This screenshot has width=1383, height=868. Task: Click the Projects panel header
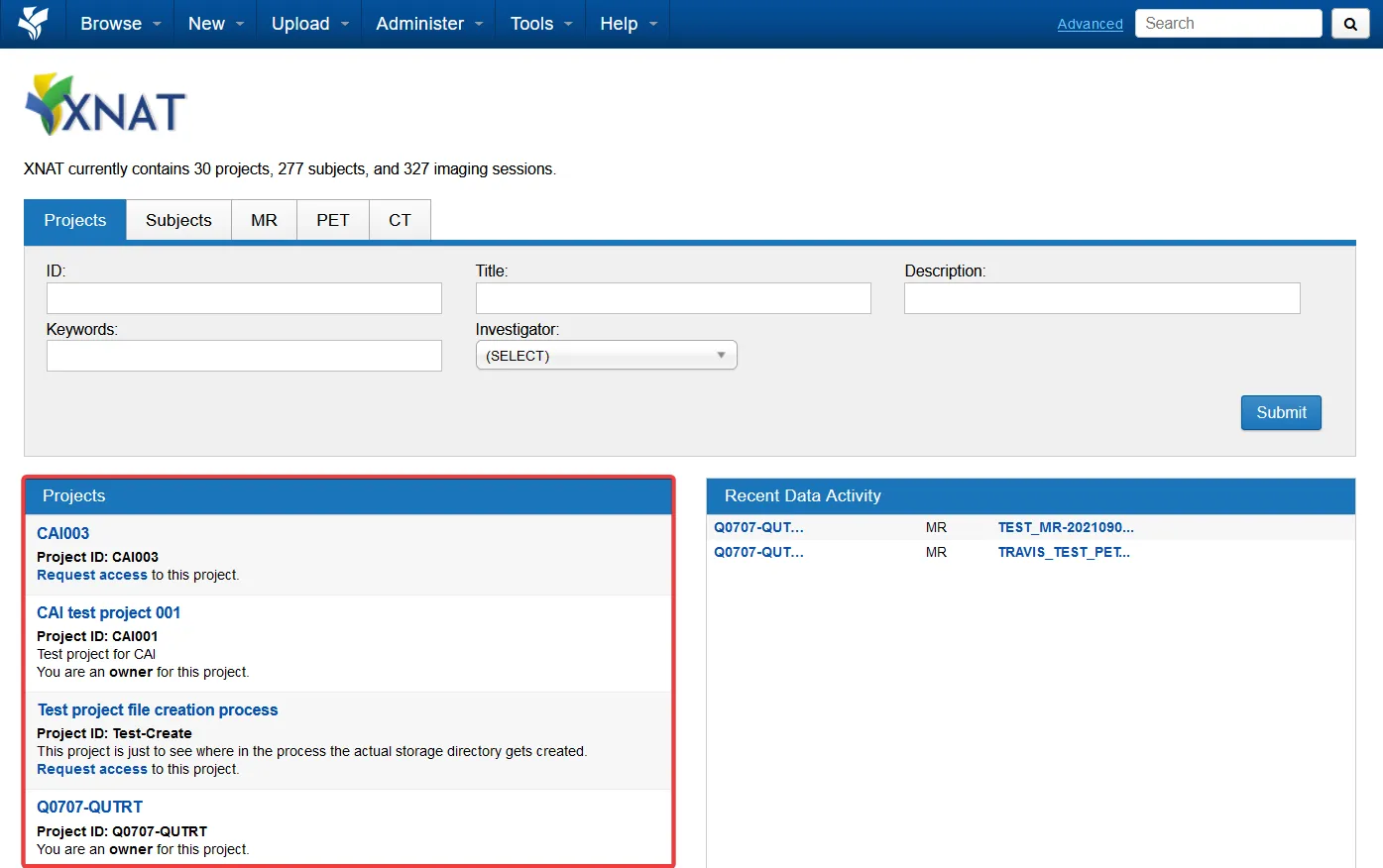tap(348, 495)
